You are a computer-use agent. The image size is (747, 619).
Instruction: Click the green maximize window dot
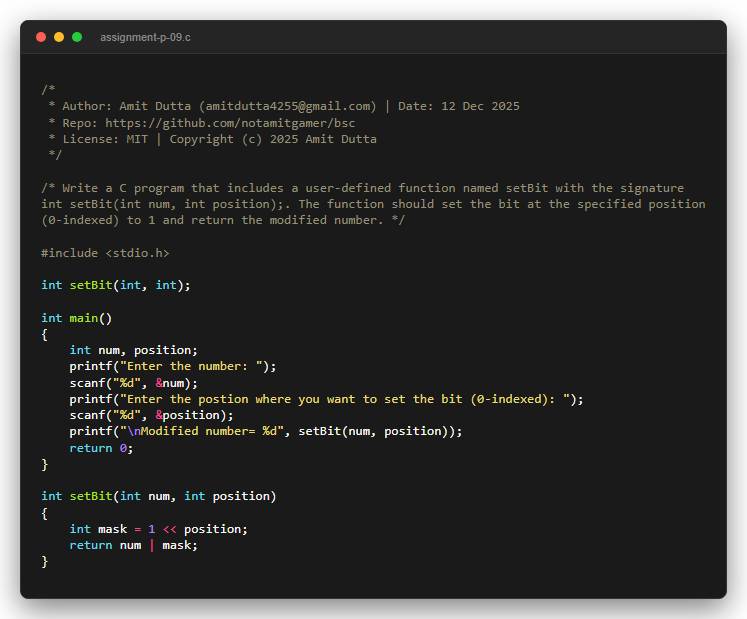pyautogui.click(x=77, y=37)
